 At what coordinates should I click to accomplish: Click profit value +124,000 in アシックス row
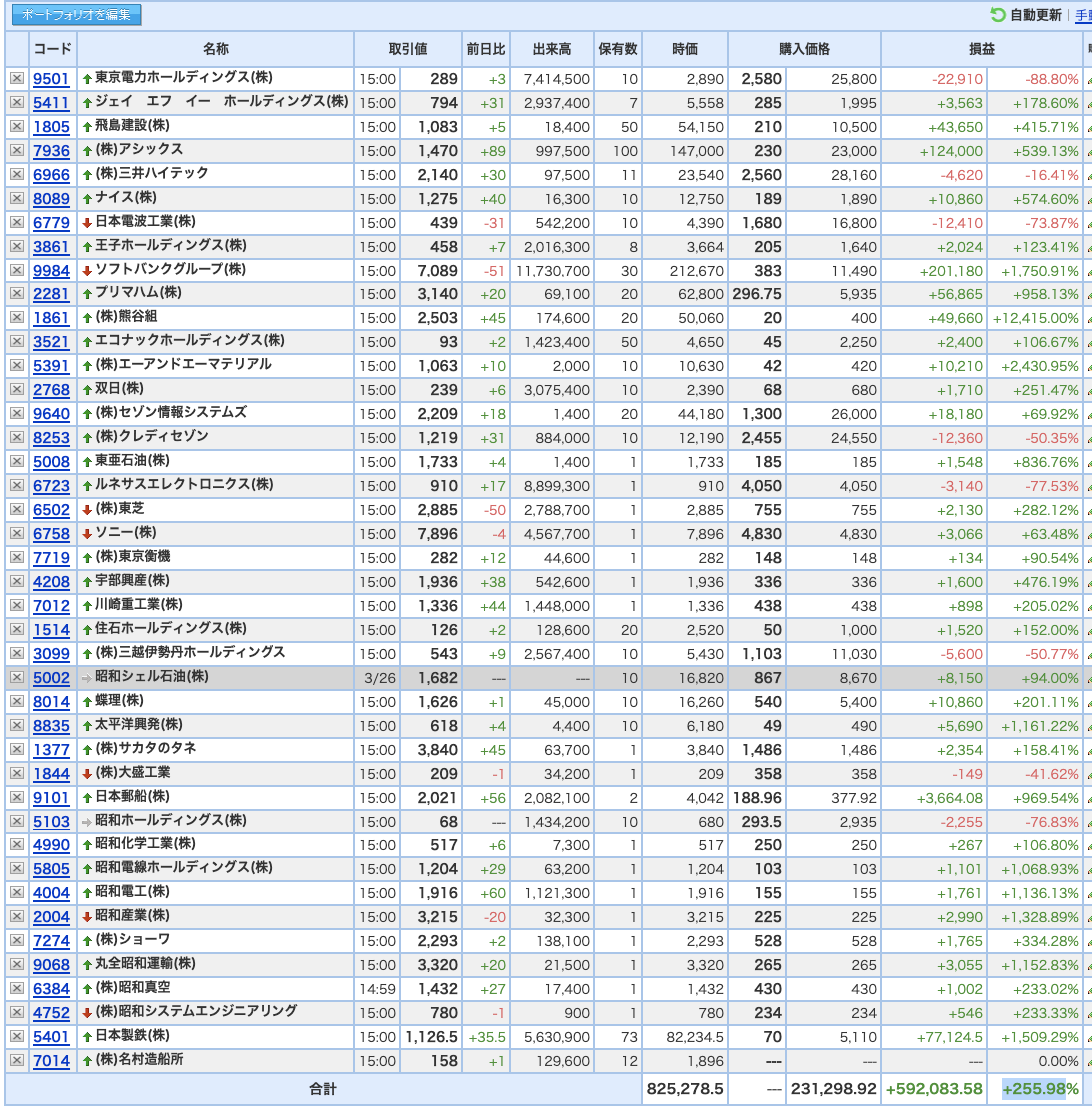click(x=951, y=151)
